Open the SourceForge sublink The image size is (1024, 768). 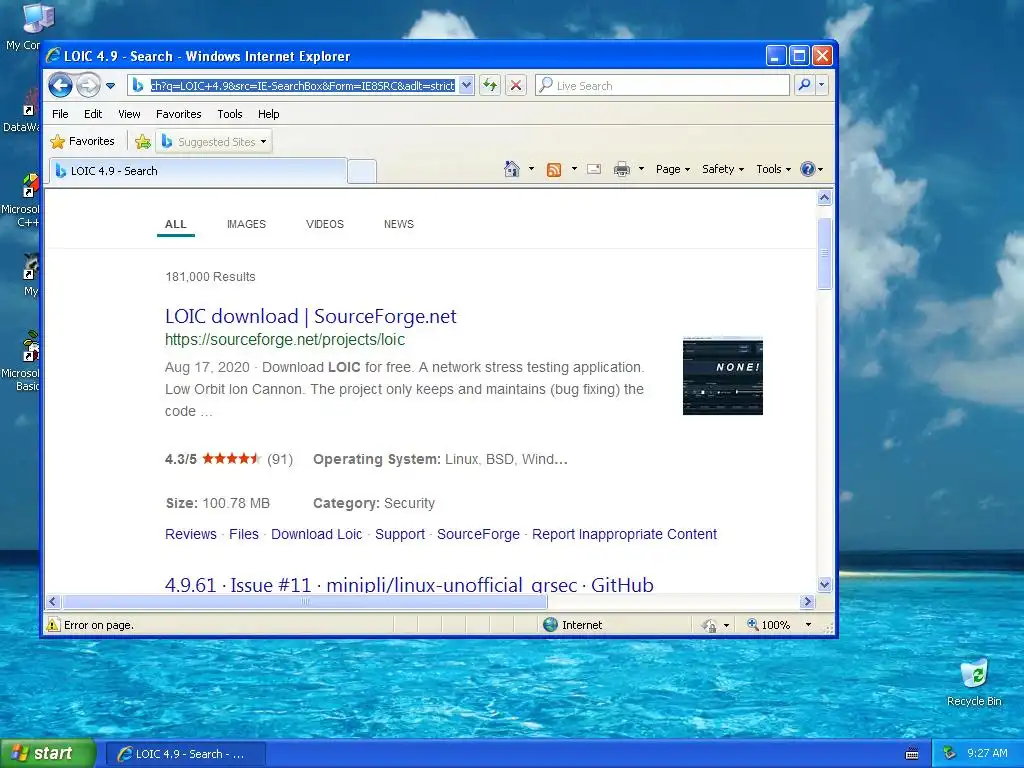tap(478, 534)
